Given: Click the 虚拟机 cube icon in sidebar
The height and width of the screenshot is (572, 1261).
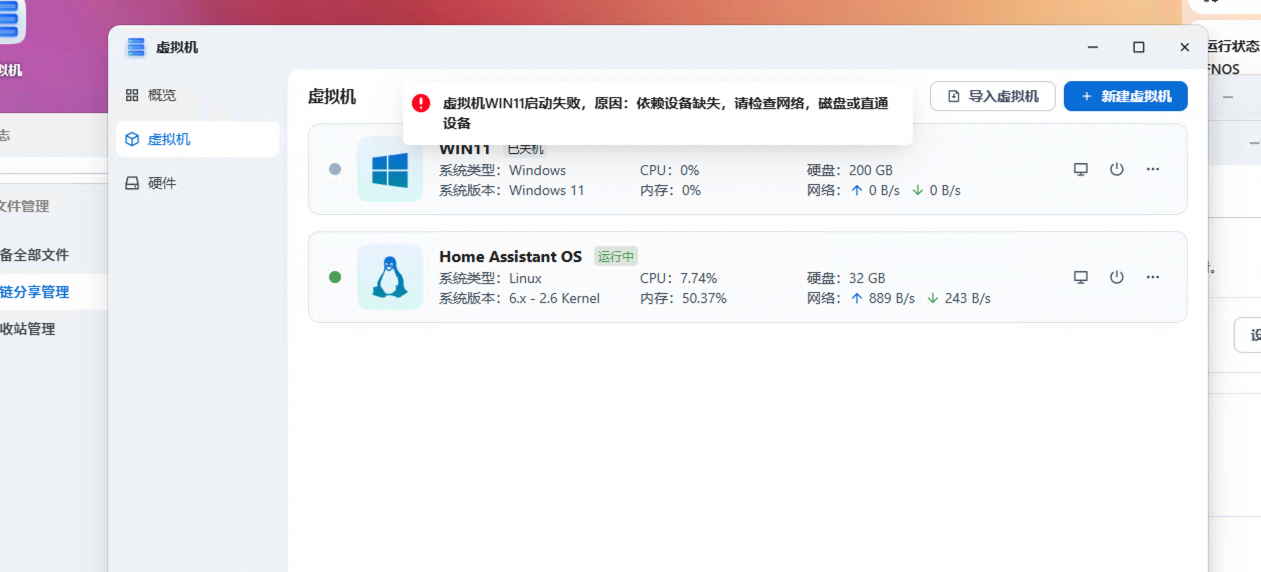Looking at the screenshot, I should click(x=132, y=139).
